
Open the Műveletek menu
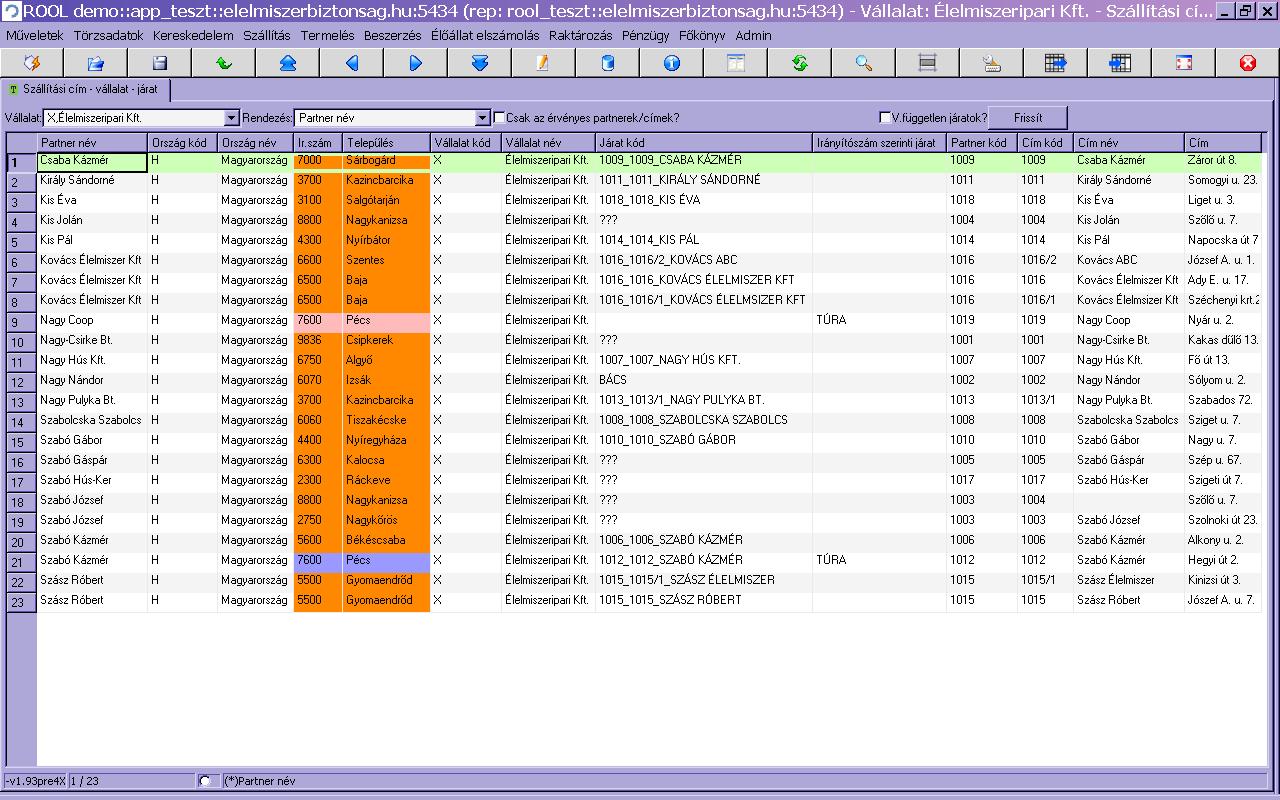(34, 35)
